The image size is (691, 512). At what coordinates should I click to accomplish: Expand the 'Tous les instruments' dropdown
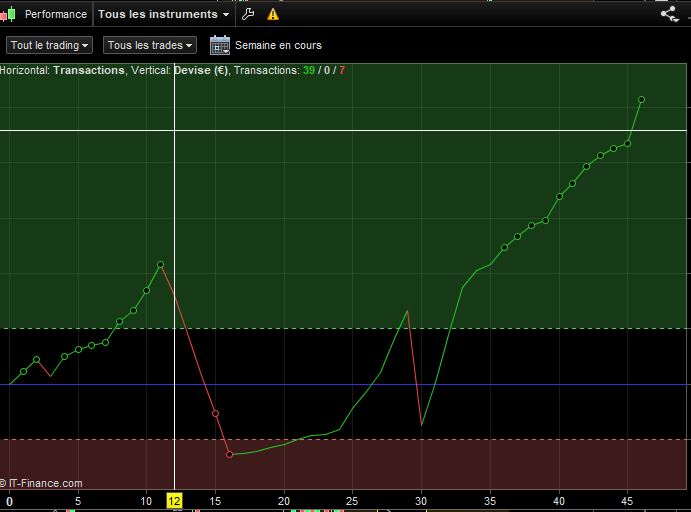163,14
